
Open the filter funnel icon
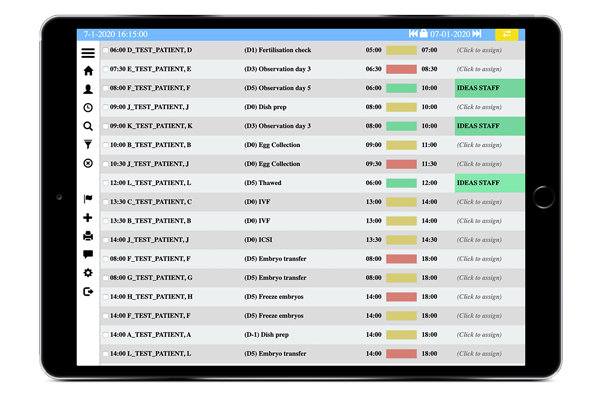88,144
